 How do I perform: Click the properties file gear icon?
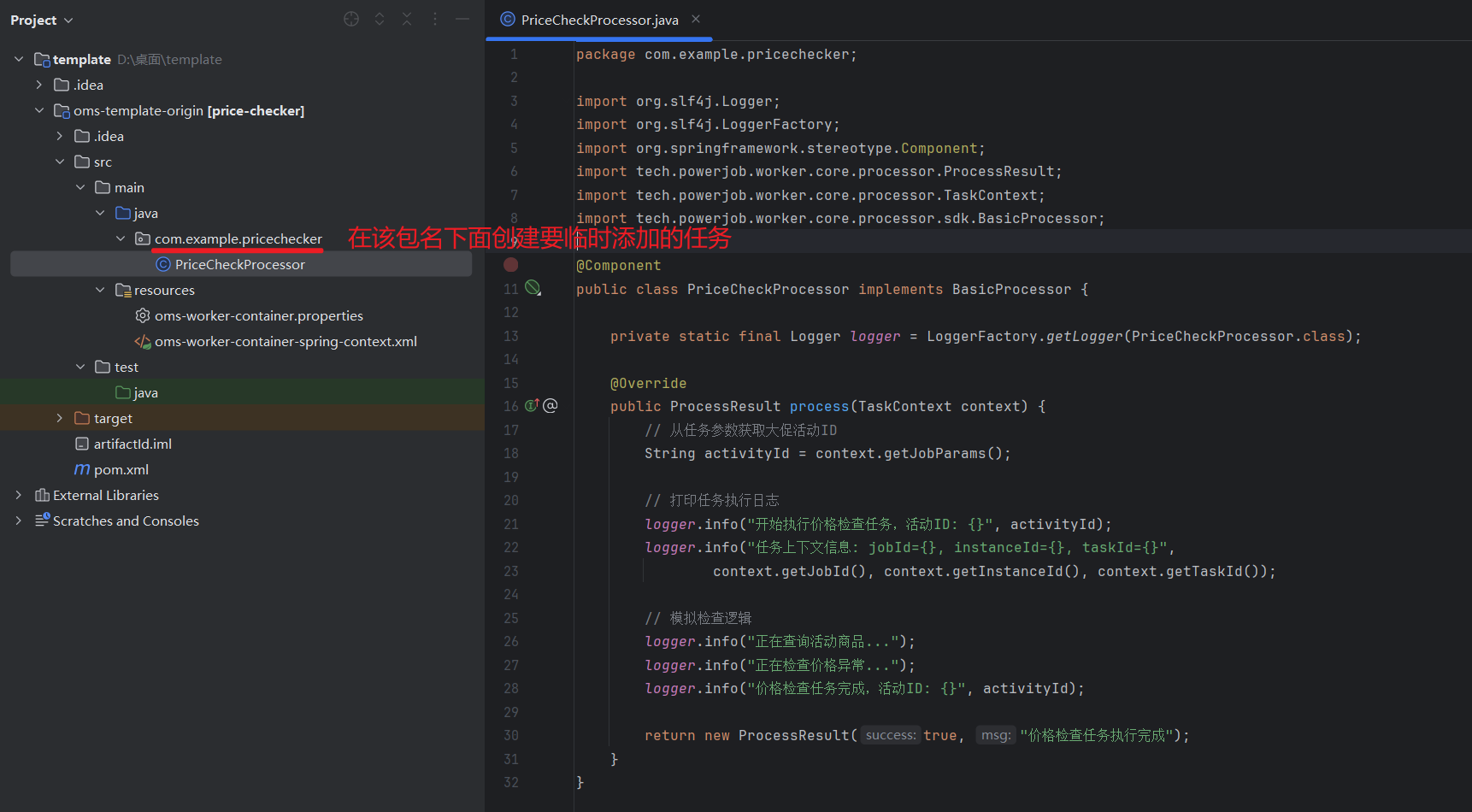pos(143,315)
